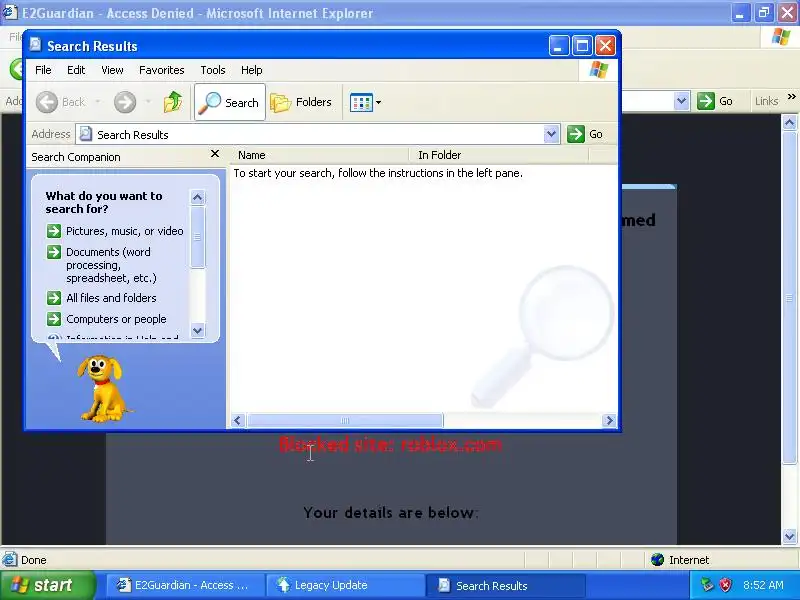The height and width of the screenshot is (600, 800).
Task: Choose Pictures, music, or video search
Action: tap(125, 231)
